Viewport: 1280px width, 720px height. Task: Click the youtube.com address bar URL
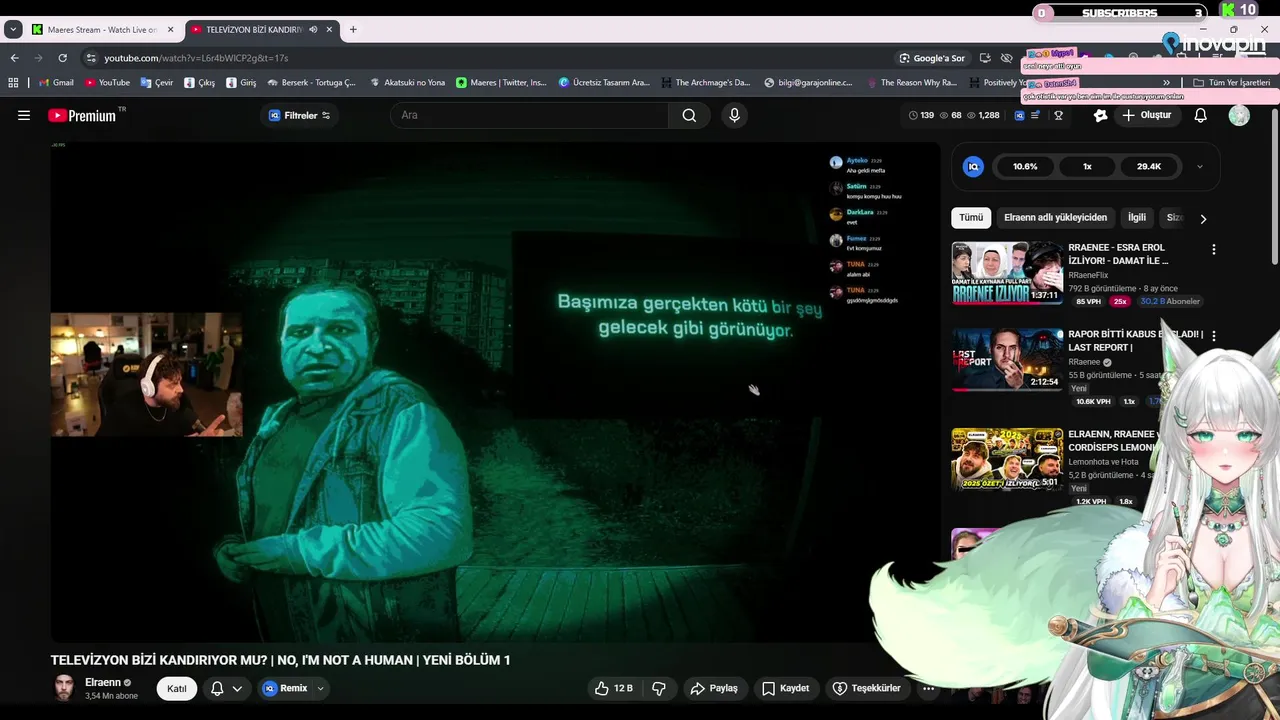coord(196,58)
